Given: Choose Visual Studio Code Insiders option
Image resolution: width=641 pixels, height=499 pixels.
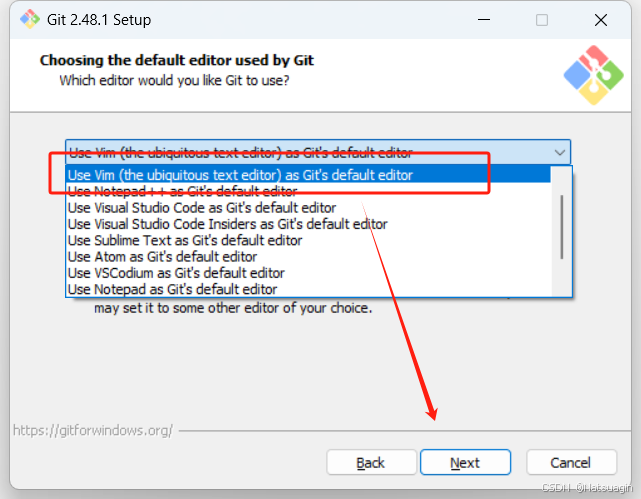Looking at the screenshot, I should coord(308,224).
